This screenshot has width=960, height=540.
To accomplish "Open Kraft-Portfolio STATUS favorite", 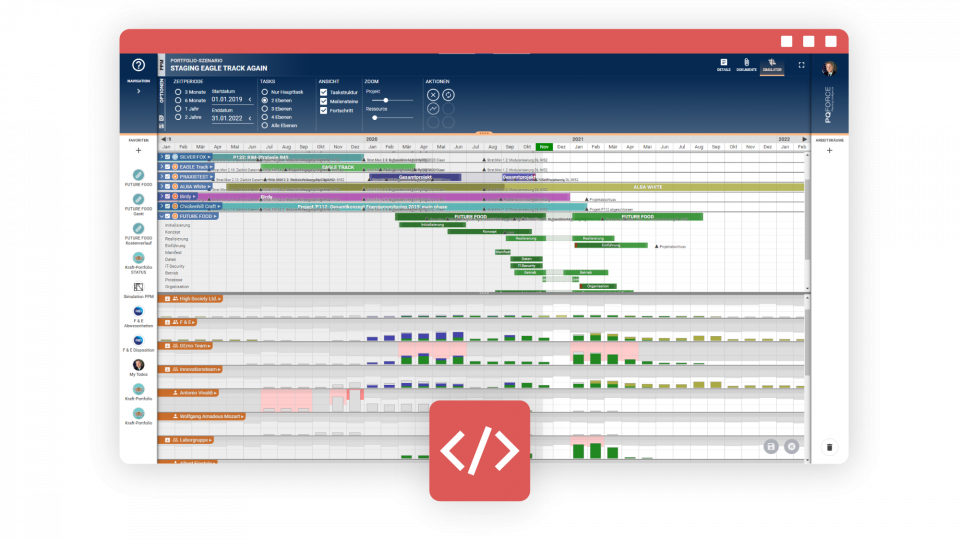I will (x=138, y=258).
